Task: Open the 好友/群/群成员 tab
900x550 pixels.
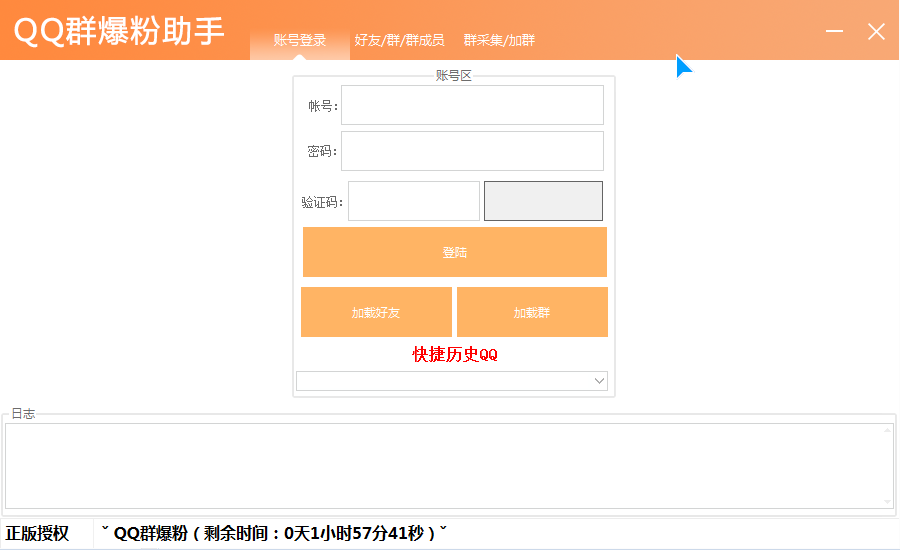Action: coord(399,41)
